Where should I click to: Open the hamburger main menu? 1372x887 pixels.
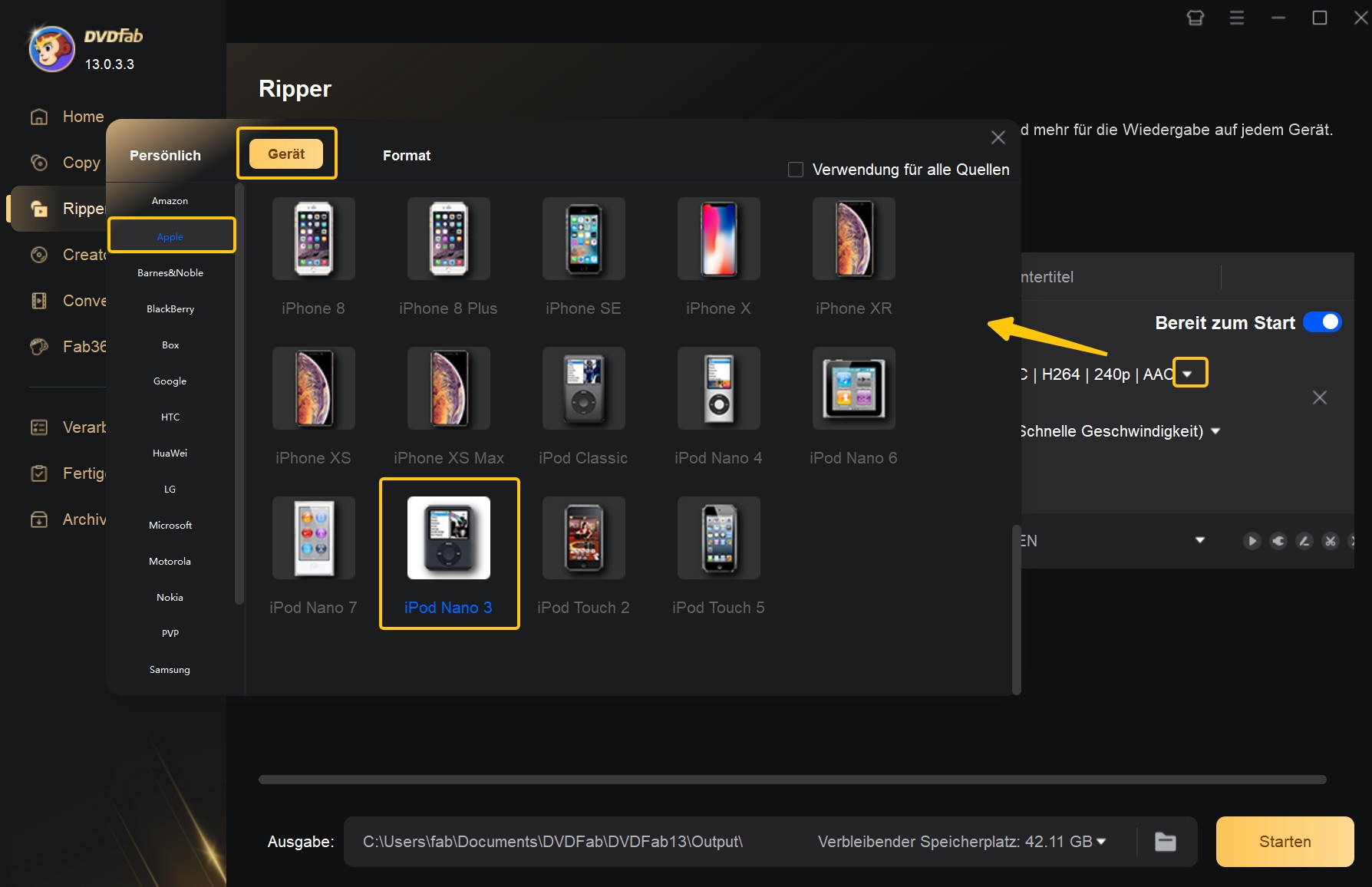tap(1237, 18)
